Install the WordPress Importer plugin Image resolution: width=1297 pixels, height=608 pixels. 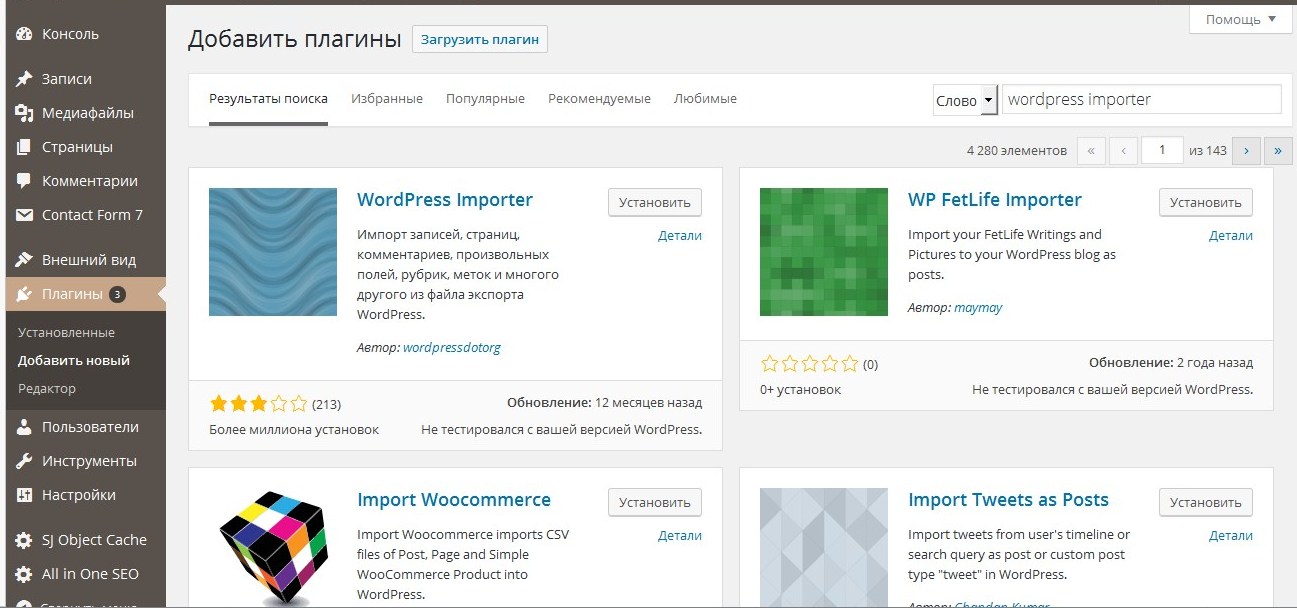tap(655, 202)
